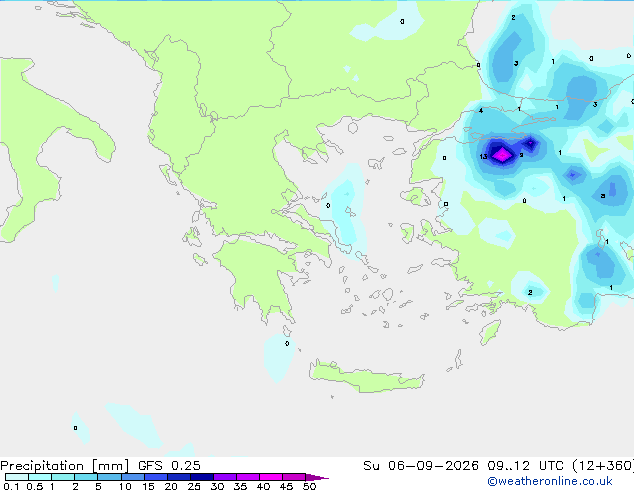Click the 'Precipitation [mm]' title text
Viewport: 634px width, 490px height.
64,466
